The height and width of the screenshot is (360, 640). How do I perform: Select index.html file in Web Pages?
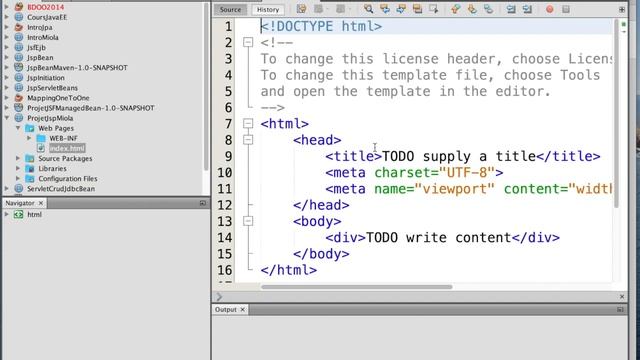click(67, 148)
